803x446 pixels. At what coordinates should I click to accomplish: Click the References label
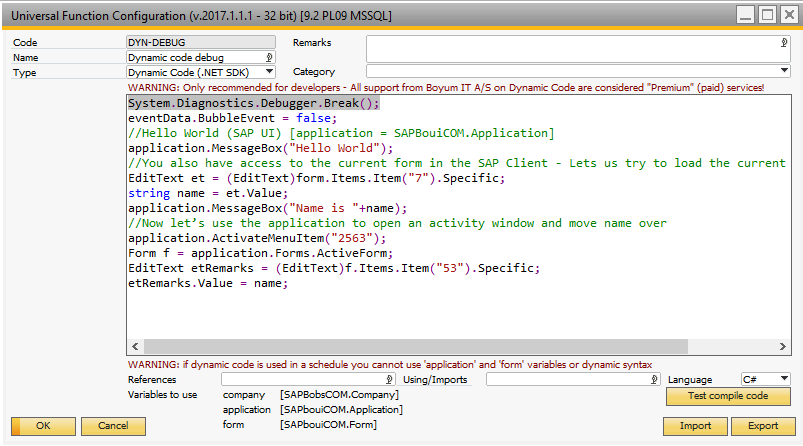point(152,379)
